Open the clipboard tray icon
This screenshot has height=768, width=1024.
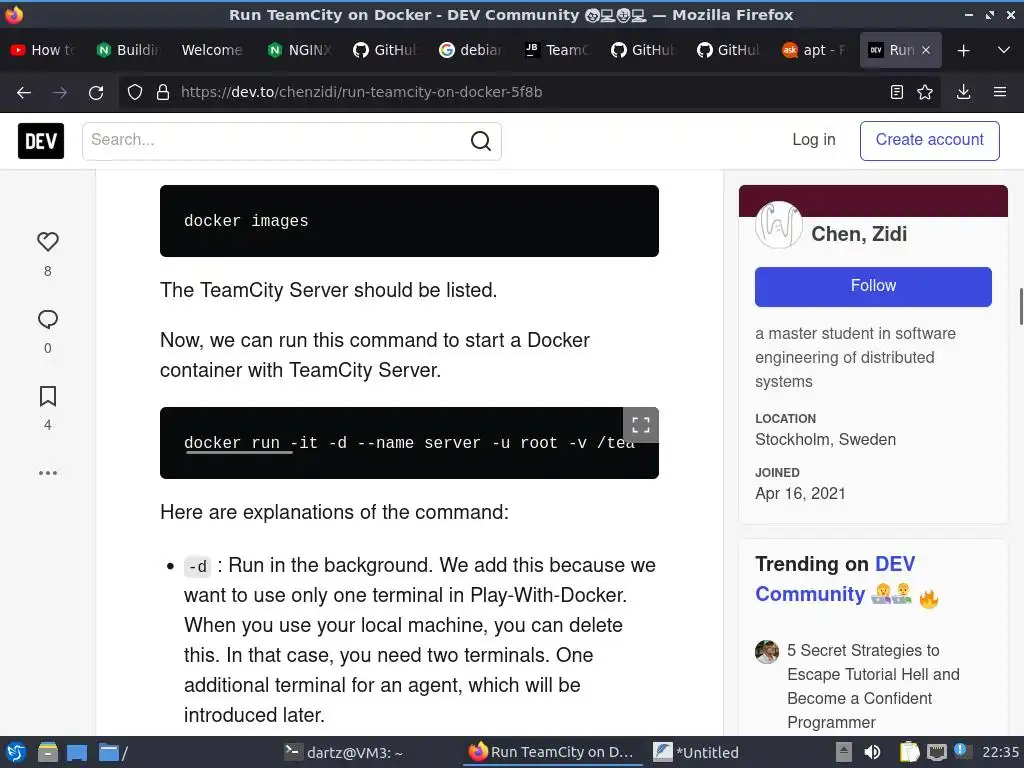click(x=909, y=752)
